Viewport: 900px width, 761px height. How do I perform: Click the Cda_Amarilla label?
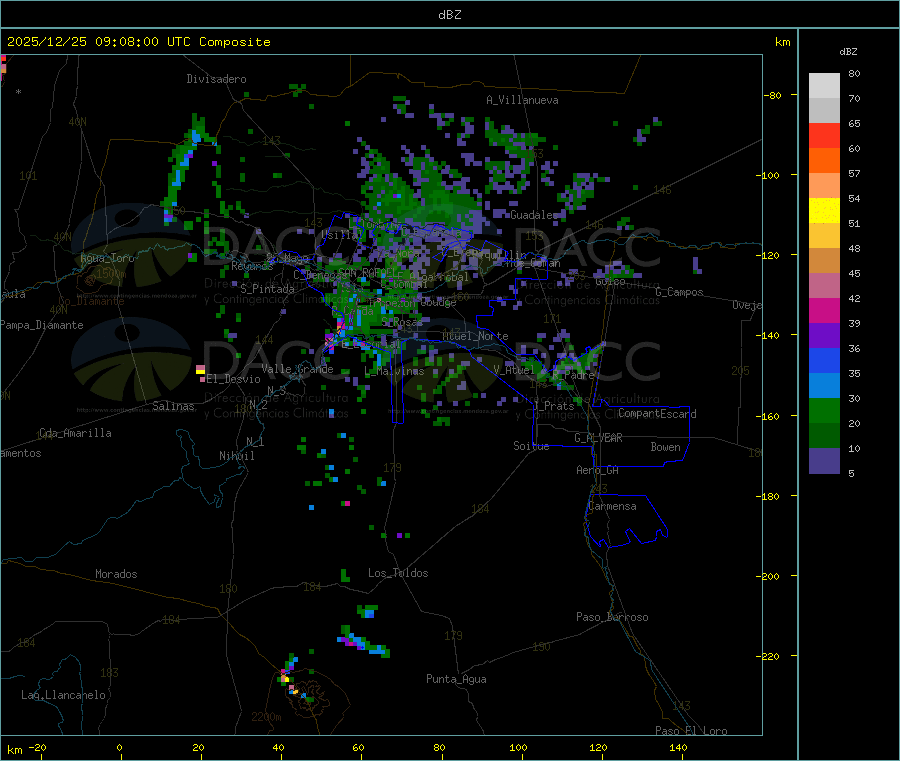pyautogui.click(x=75, y=433)
